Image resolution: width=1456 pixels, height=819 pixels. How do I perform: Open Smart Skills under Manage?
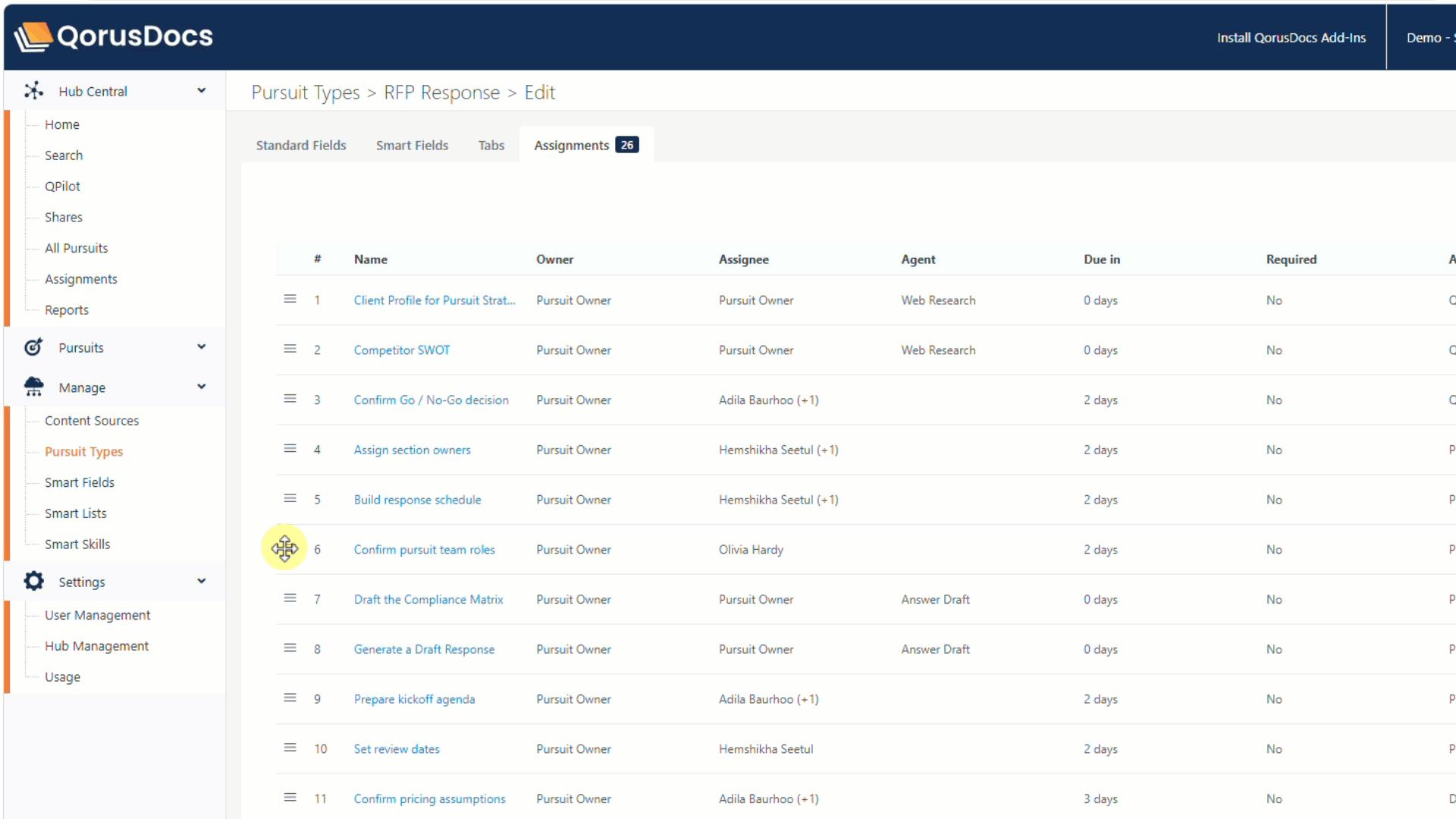77,544
